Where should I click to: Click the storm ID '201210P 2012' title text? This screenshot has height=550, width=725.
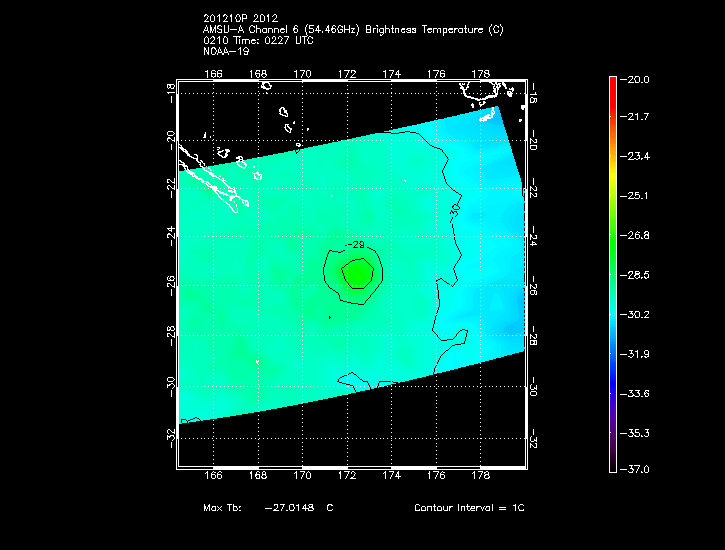[x=240, y=18]
